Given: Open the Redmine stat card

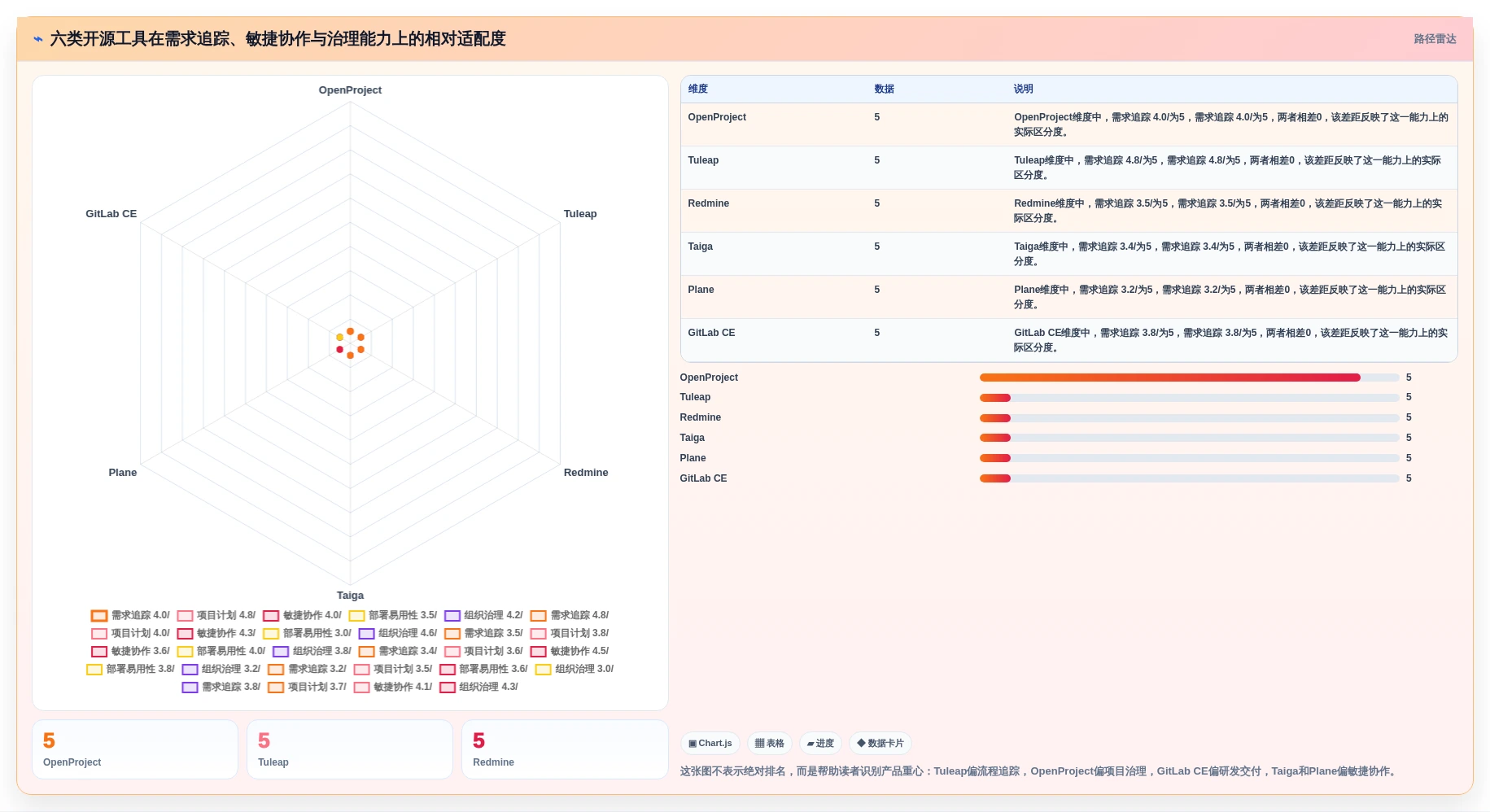Looking at the screenshot, I should pyautogui.click(x=565, y=749).
